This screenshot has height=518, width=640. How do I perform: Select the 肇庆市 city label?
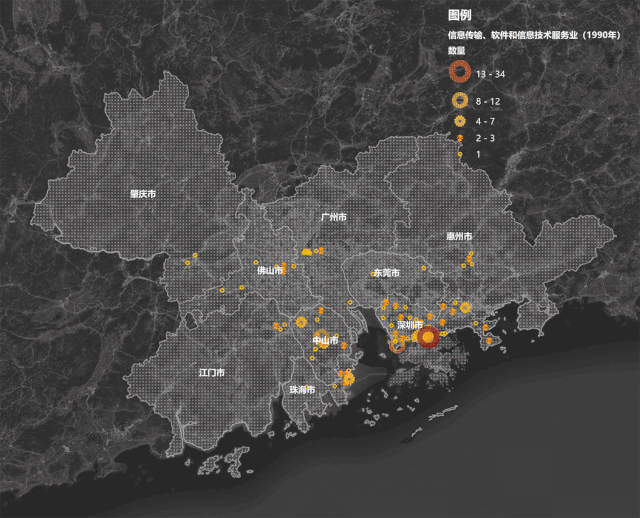click(x=143, y=194)
